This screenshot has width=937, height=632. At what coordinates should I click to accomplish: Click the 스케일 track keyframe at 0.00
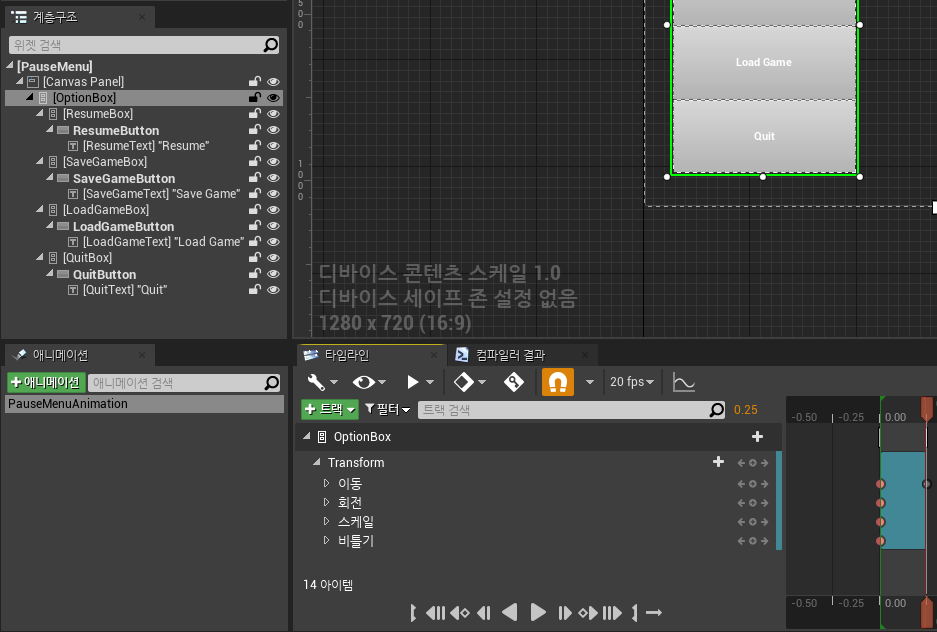pos(880,522)
